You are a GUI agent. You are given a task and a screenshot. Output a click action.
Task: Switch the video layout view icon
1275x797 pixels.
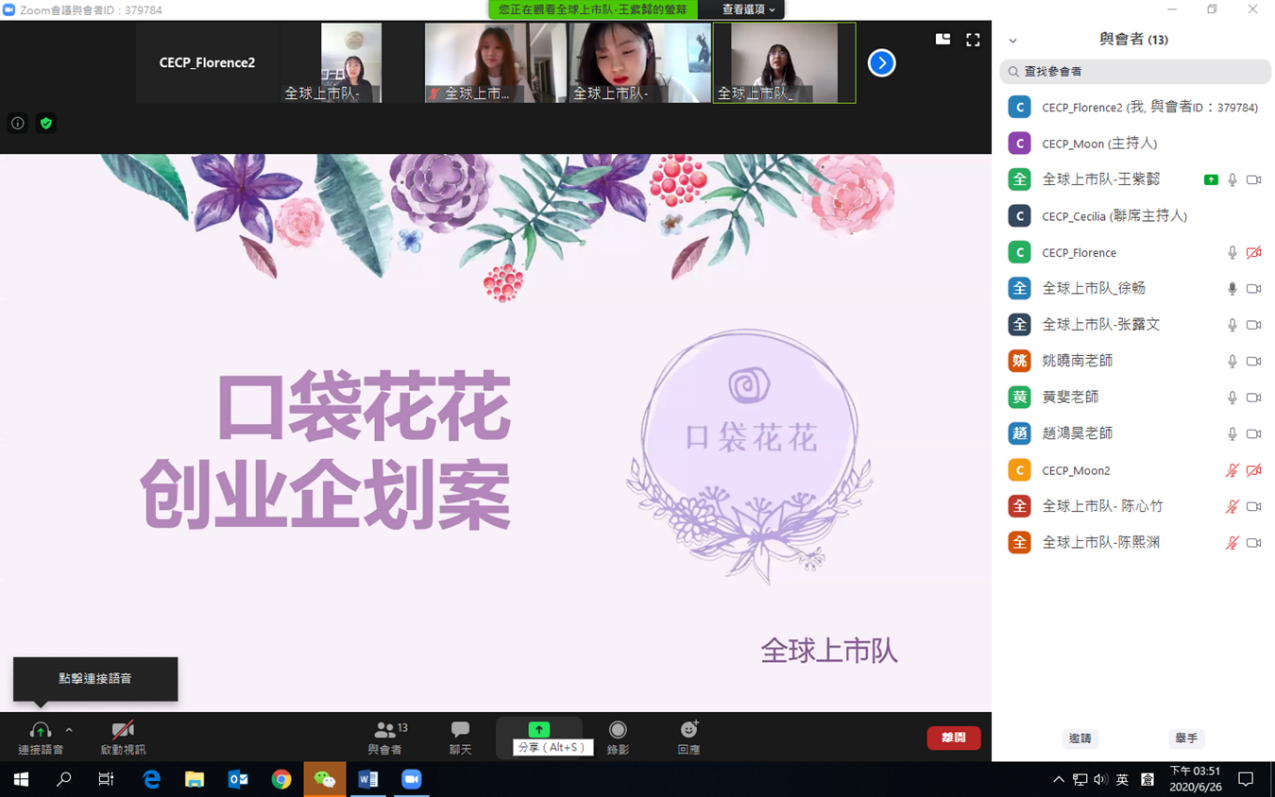[x=942, y=40]
